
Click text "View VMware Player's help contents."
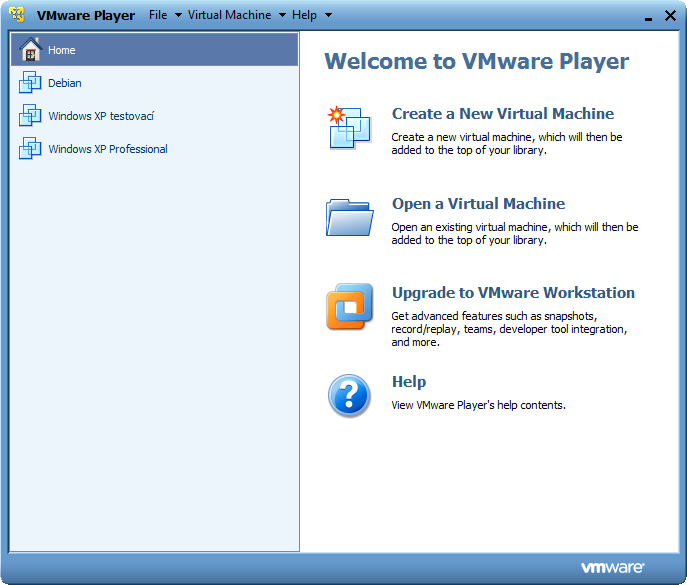pyautogui.click(x=478, y=405)
